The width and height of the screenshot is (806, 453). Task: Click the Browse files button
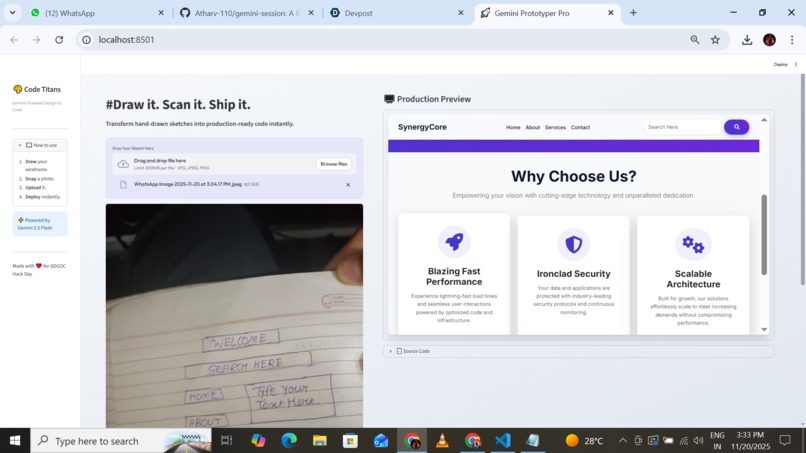tap(334, 164)
